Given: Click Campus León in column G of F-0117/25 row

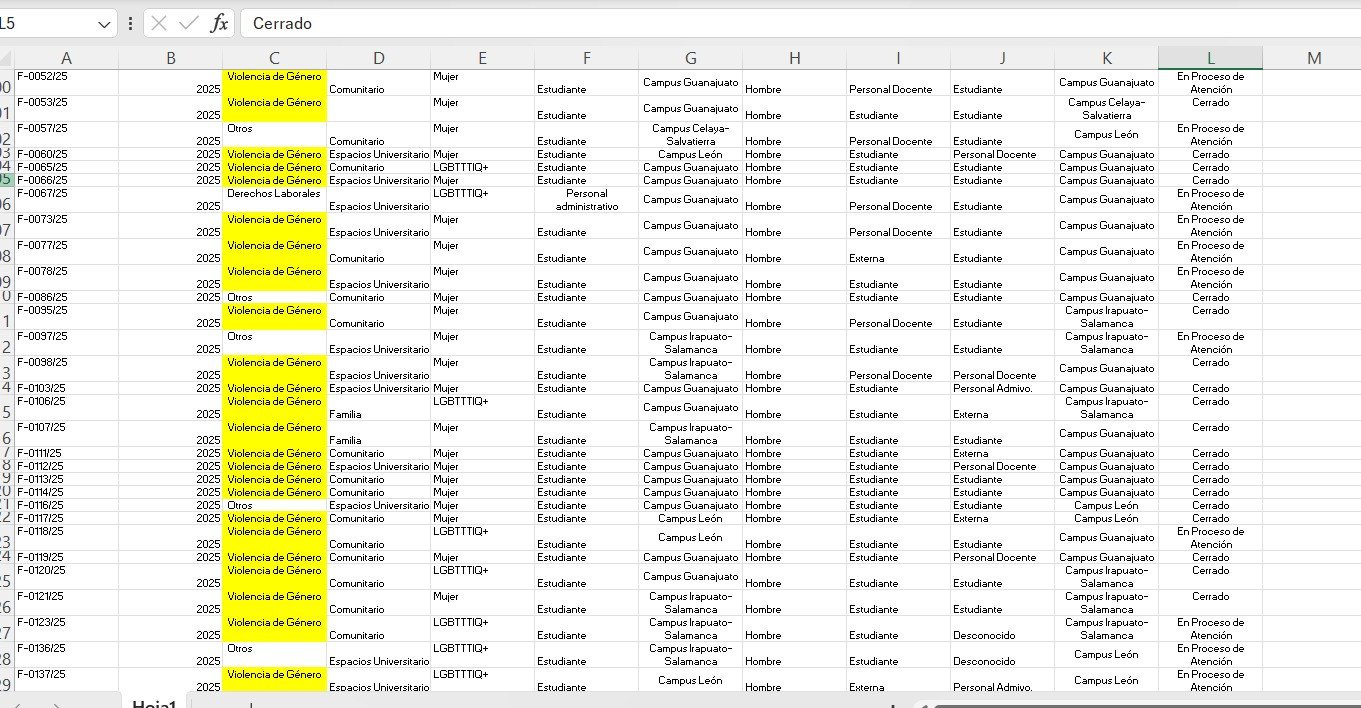Looking at the screenshot, I should [690, 518].
